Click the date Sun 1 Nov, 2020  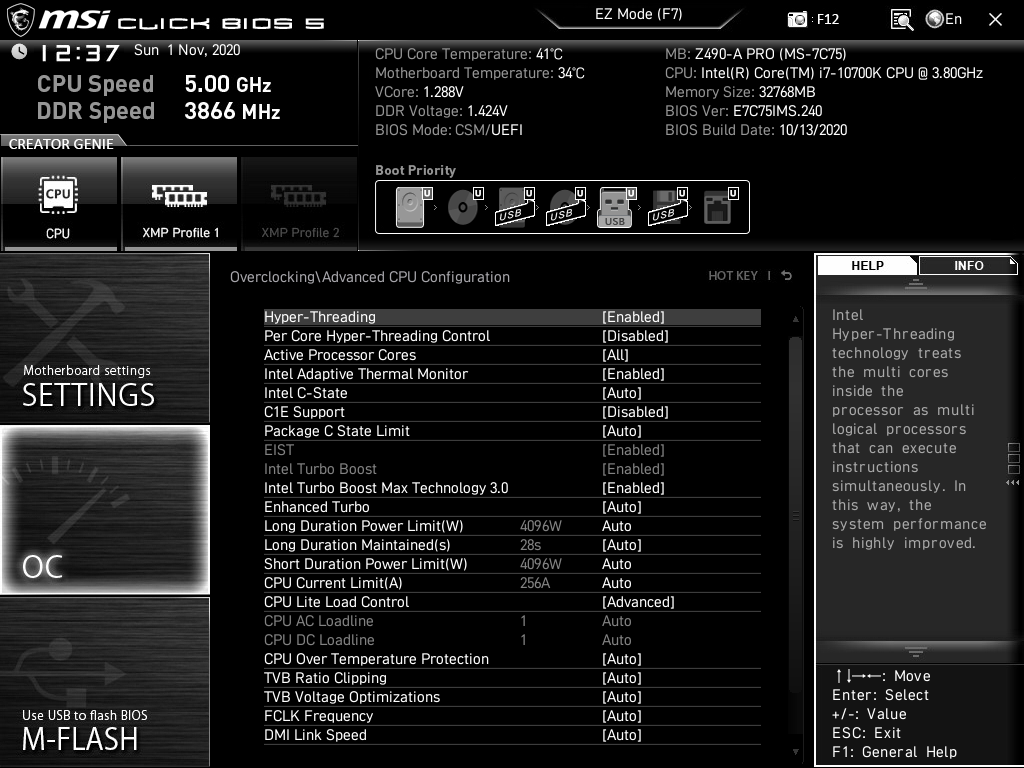(x=187, y=50)
